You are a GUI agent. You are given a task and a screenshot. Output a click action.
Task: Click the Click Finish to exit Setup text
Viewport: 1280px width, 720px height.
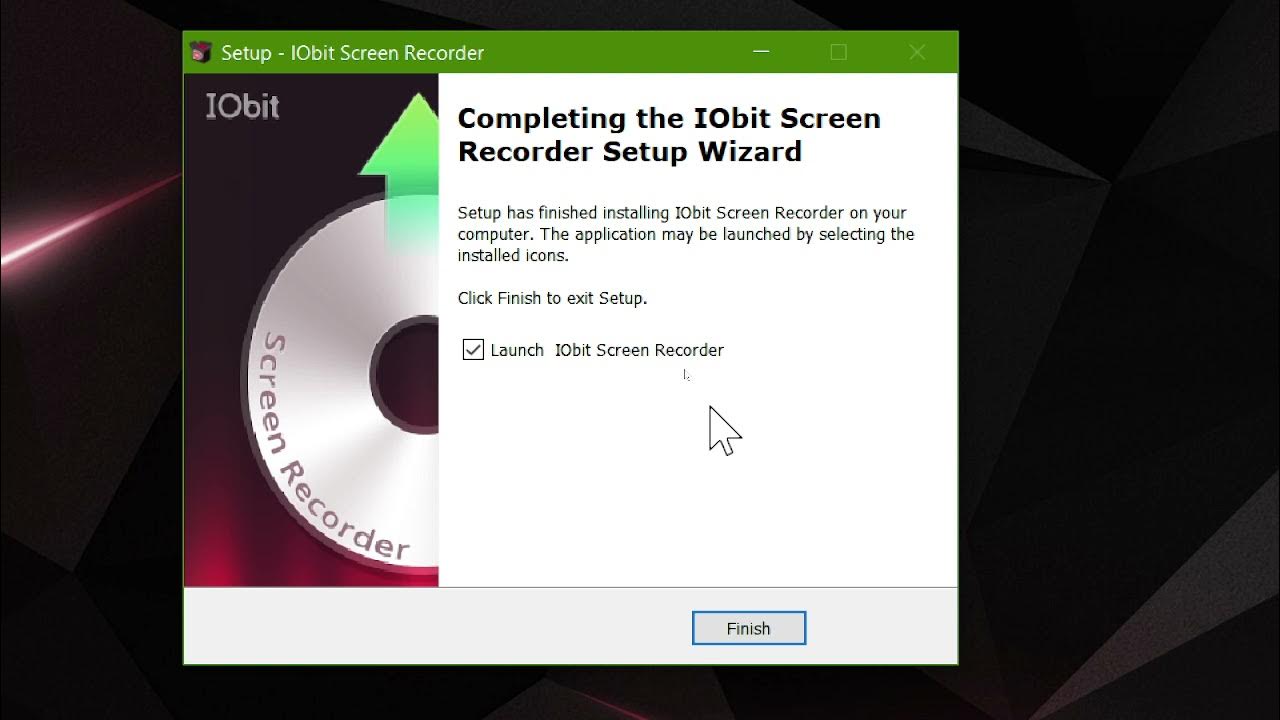552,298
